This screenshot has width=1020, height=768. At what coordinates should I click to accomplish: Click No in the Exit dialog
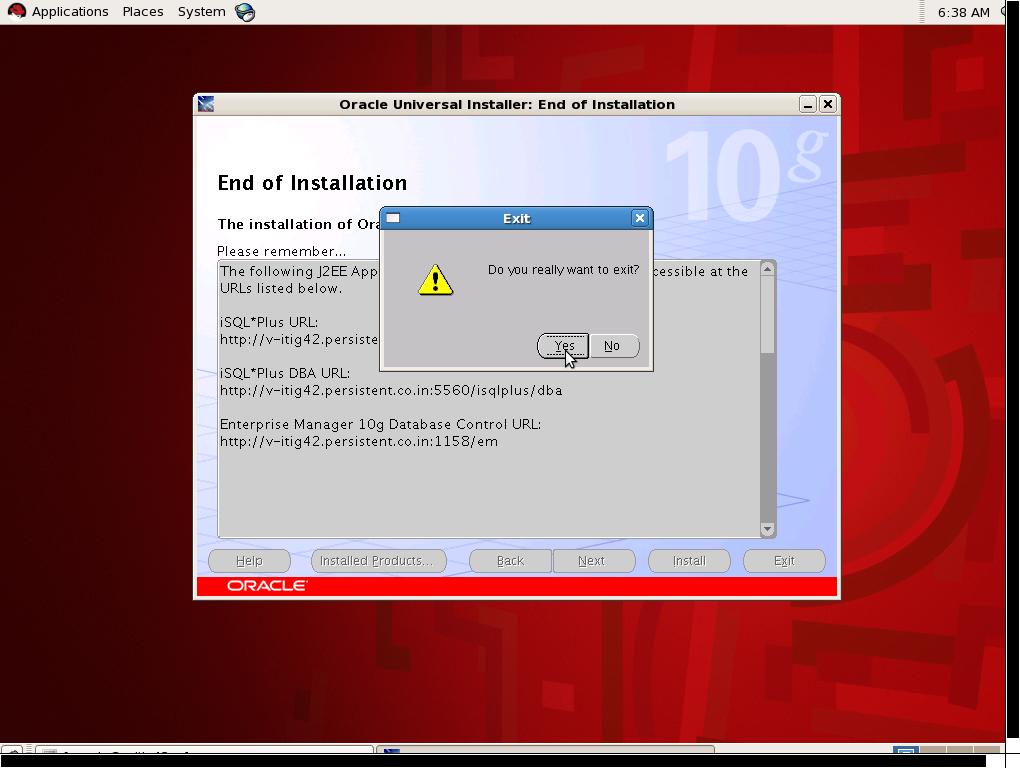[x=613, y=346]
